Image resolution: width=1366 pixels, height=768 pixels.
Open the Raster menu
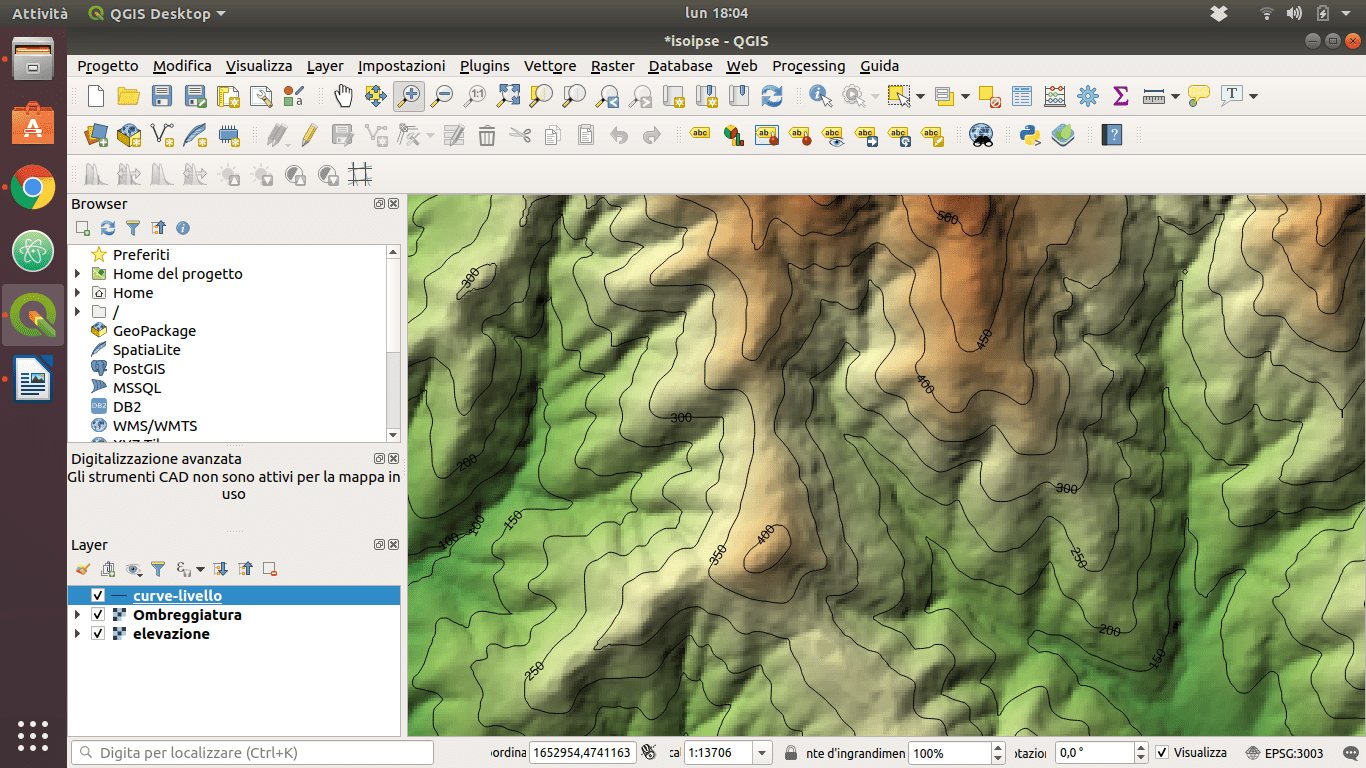tap(613, 66)
